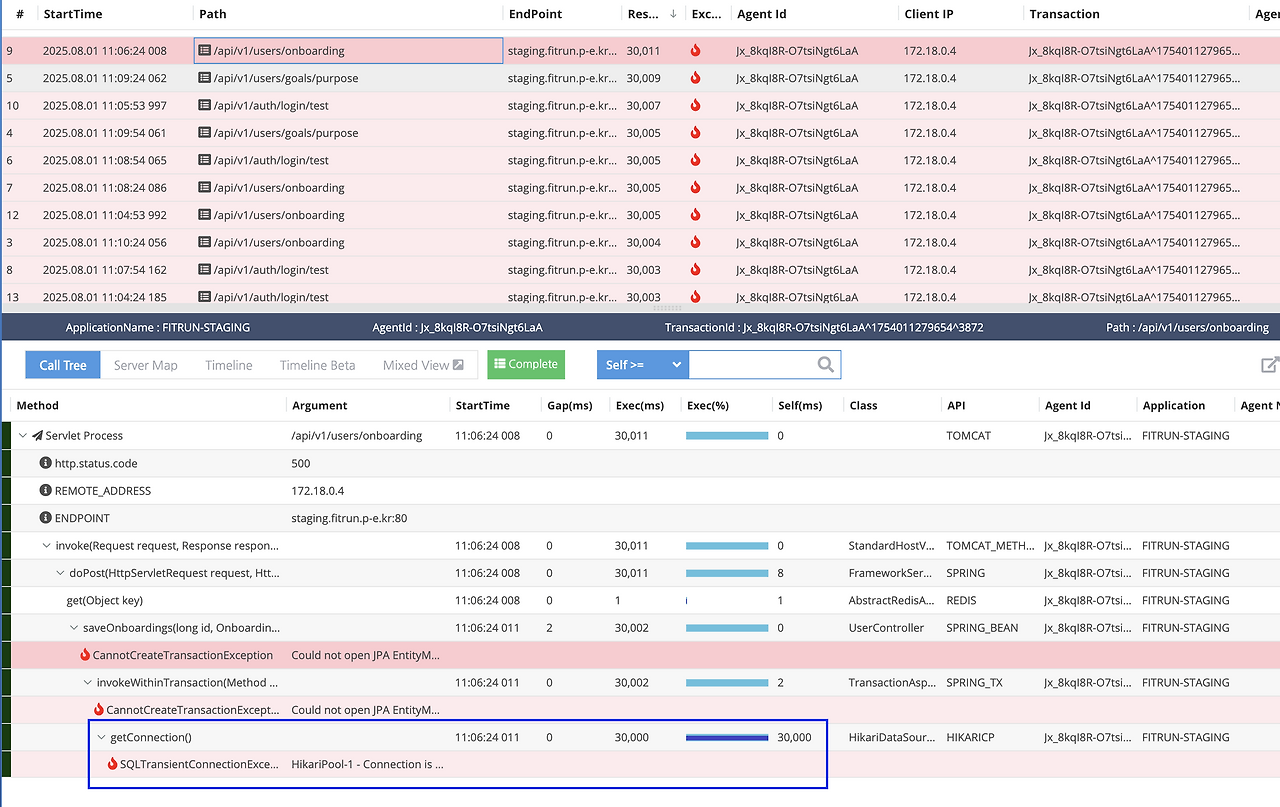Switch to the Call Tree tab
Viewport: 1280px width, 807px height.
63,365
